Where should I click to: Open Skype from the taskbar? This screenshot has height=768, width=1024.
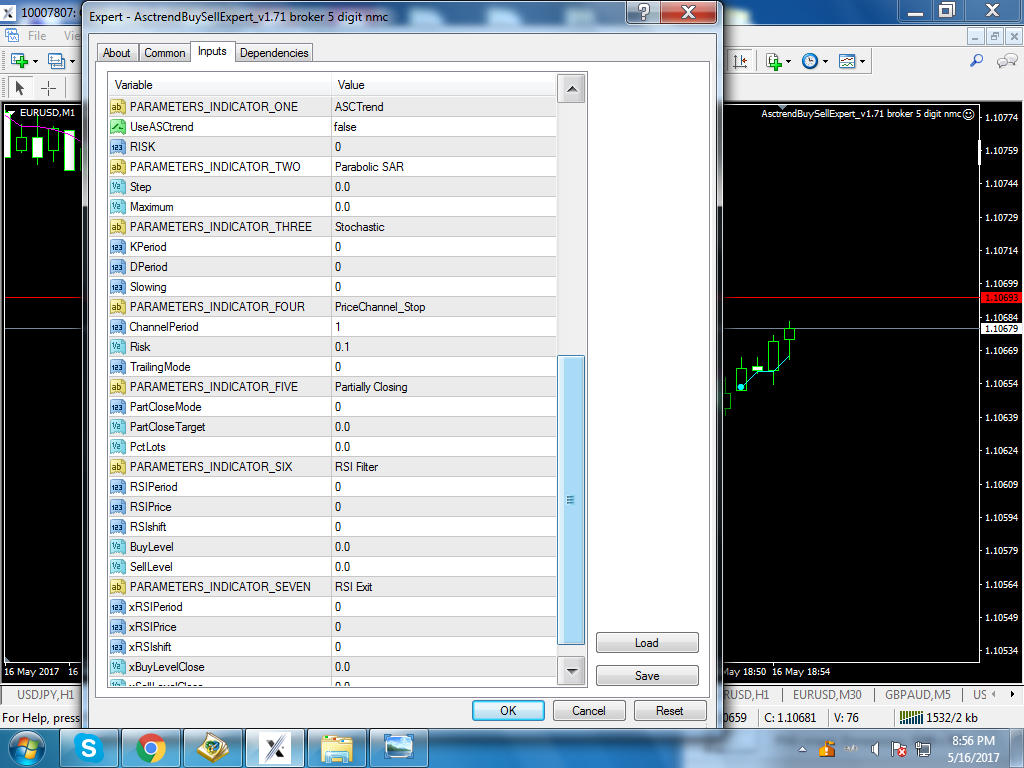(89, 748)
